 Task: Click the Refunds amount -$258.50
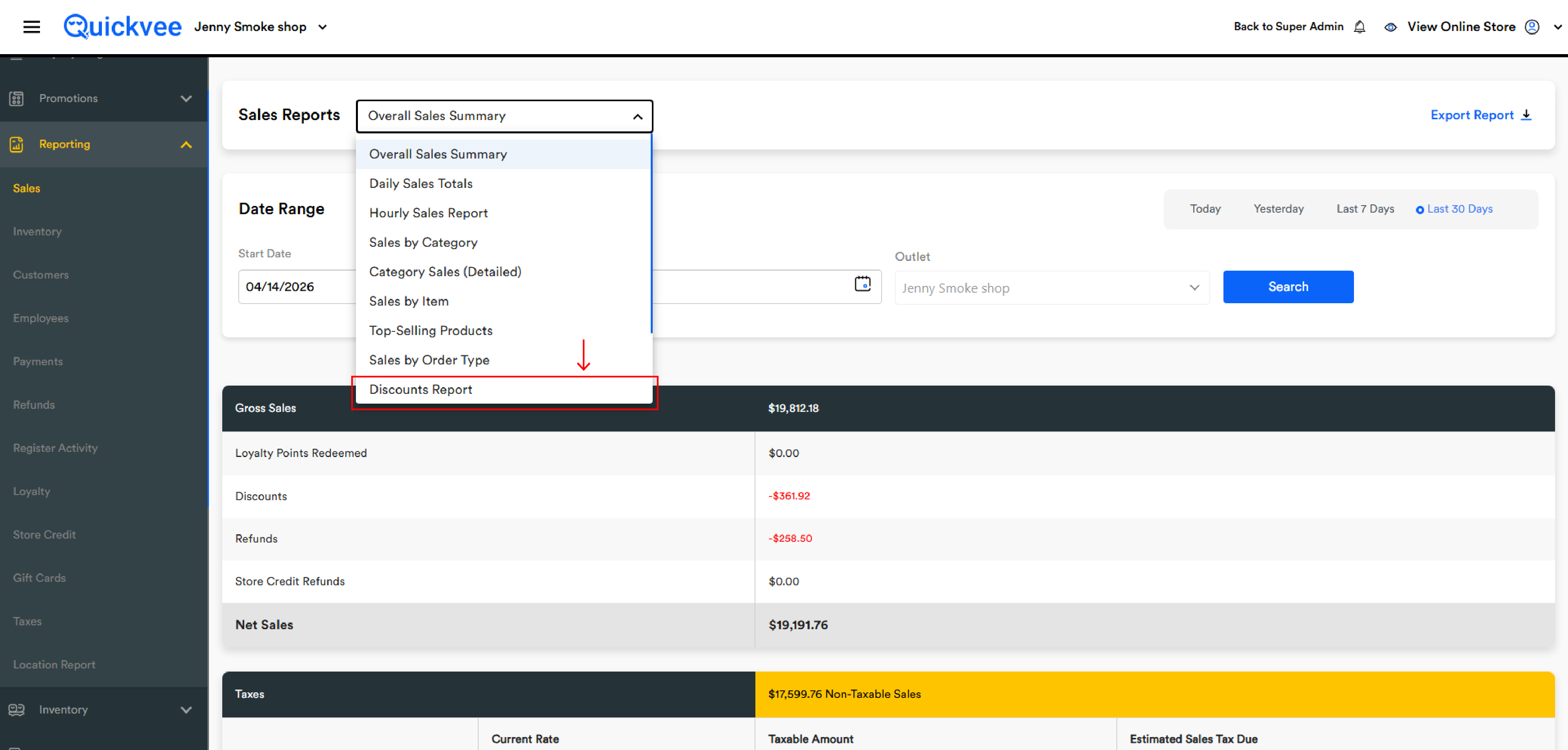tap(790, 539)
